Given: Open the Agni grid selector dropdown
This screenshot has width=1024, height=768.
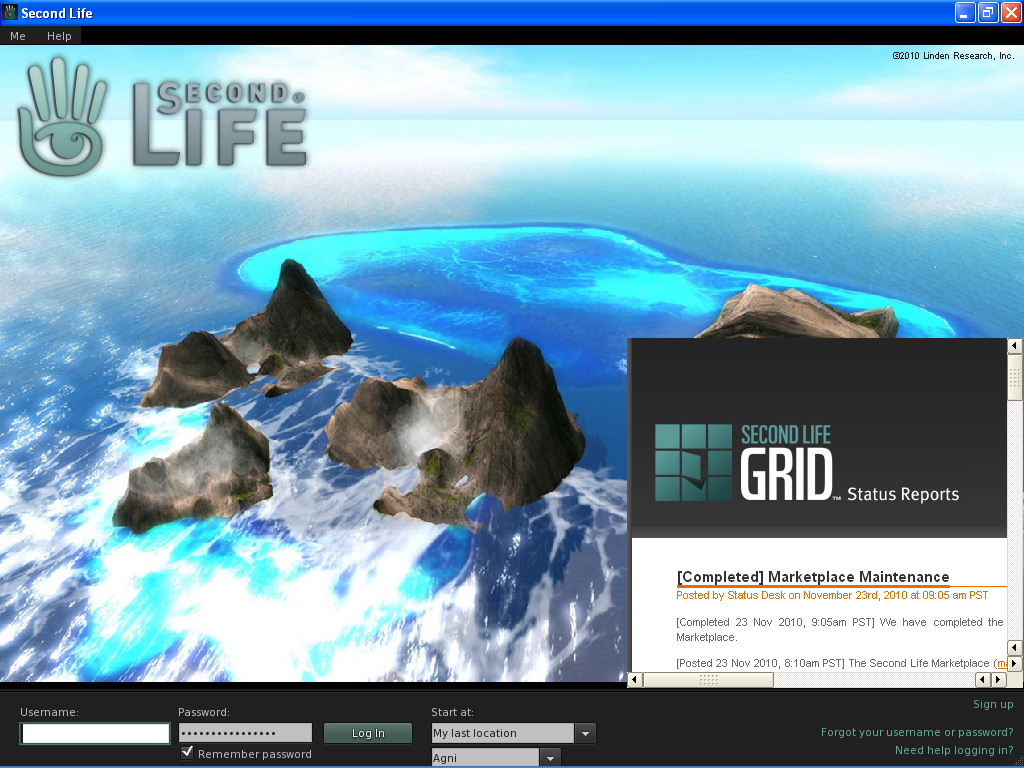Looking at the screenshot, I should coord(550,758).
